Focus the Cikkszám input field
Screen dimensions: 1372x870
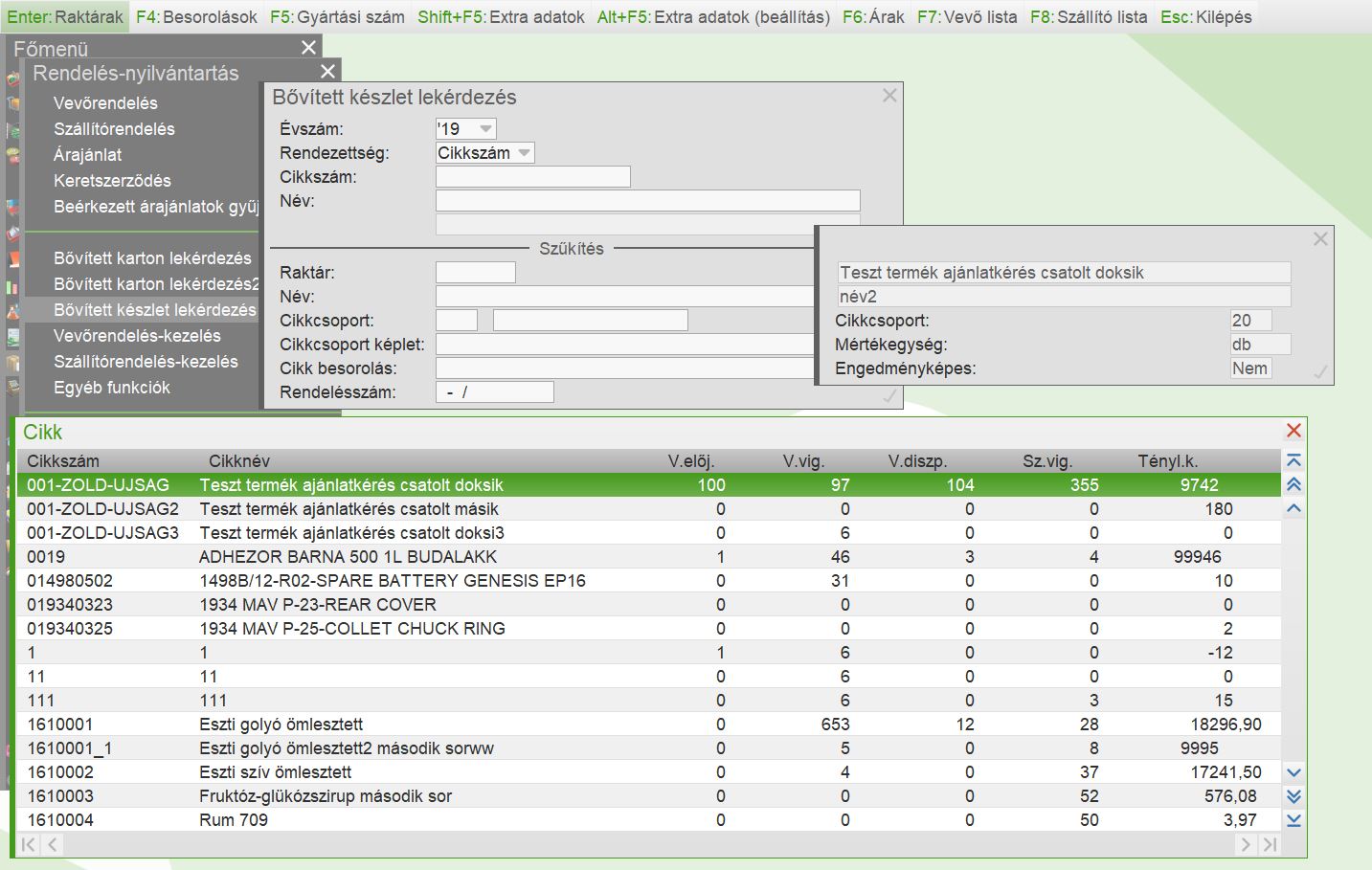tap(533, 177)
